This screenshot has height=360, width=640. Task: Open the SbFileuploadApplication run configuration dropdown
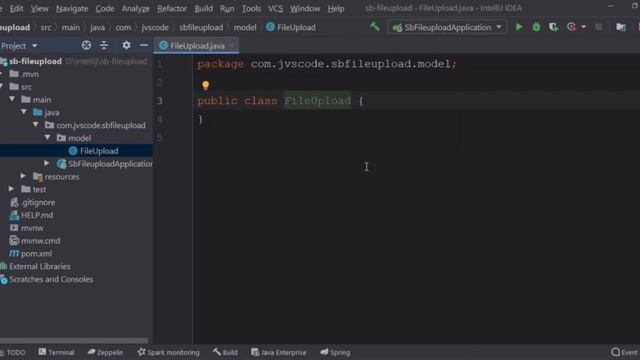tap(447, 27)
